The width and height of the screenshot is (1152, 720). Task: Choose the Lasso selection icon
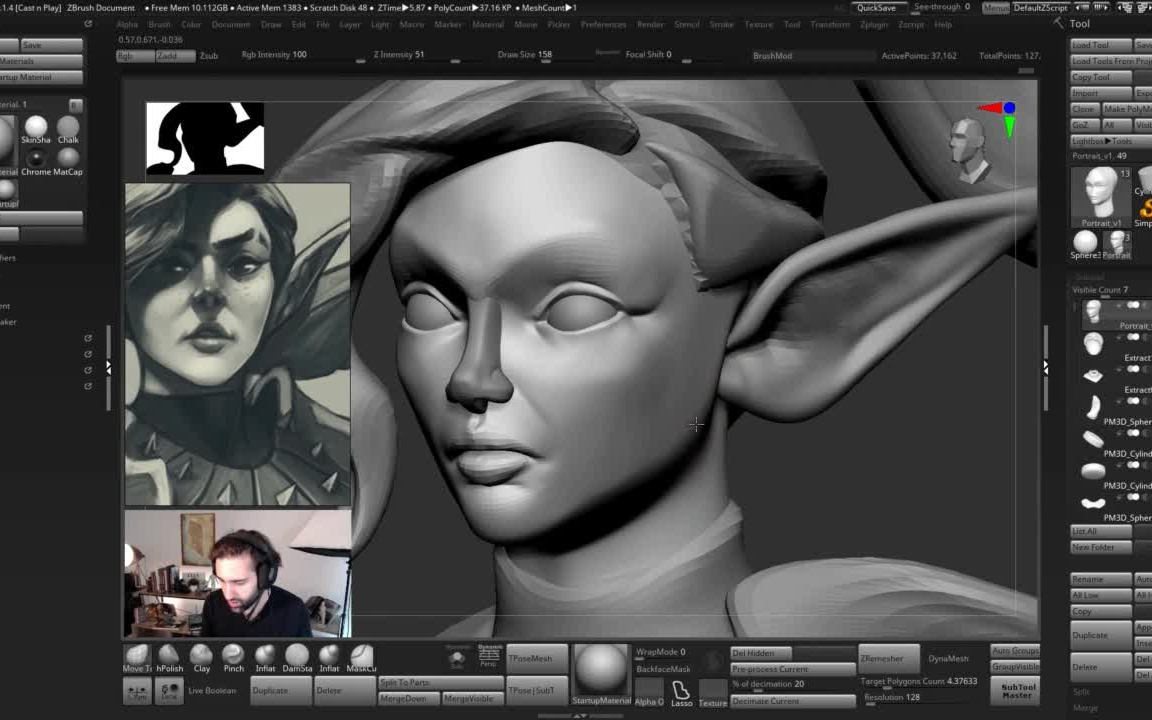click(x=681, y=693)
